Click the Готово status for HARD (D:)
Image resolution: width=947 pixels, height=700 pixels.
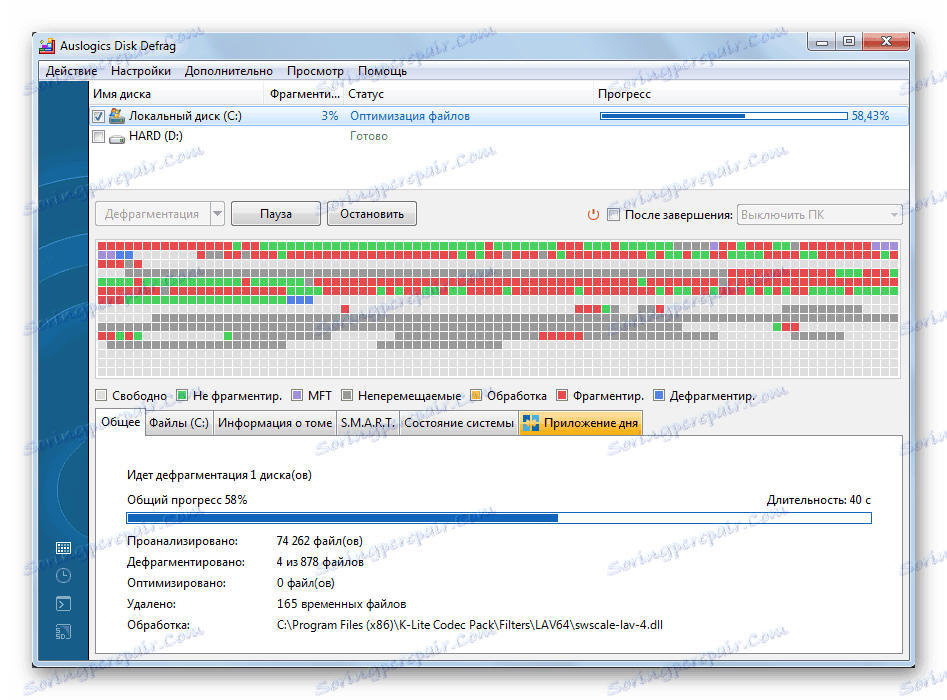tap(368, 136)
